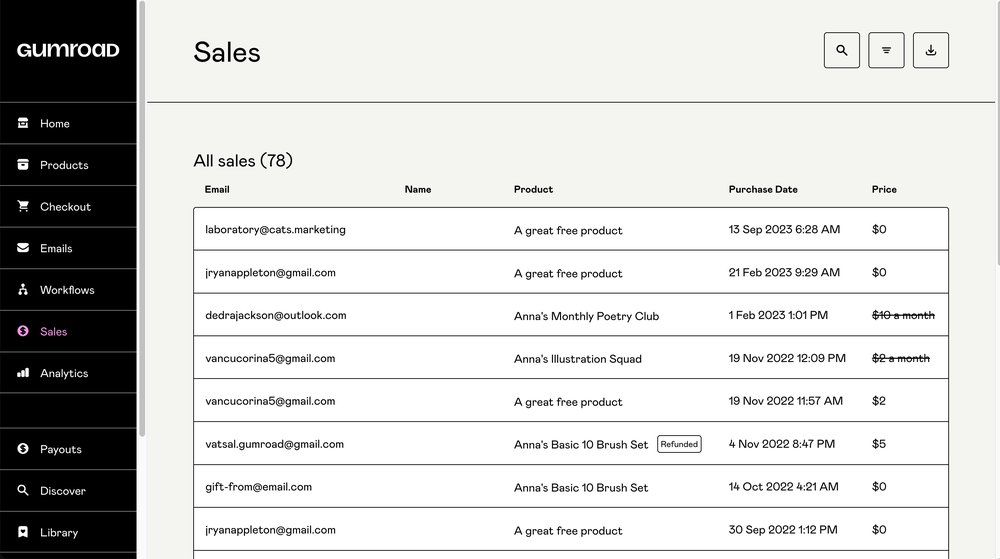The width and height of the screenshot is (1000, 559).
Task: Open the Workflows menu item
Action: pyautogui.click(x=68, y=289)
